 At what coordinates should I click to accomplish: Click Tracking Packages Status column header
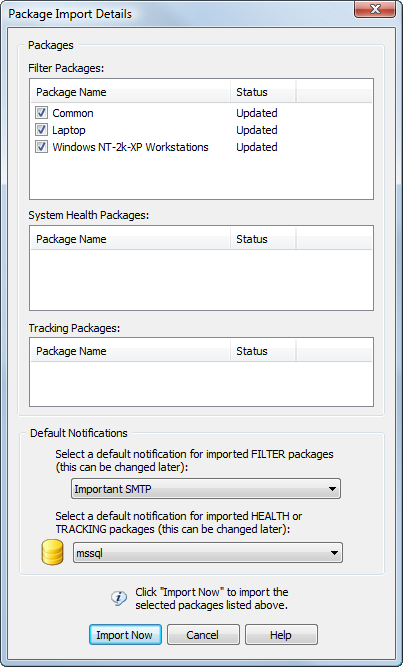click(263, 351)
